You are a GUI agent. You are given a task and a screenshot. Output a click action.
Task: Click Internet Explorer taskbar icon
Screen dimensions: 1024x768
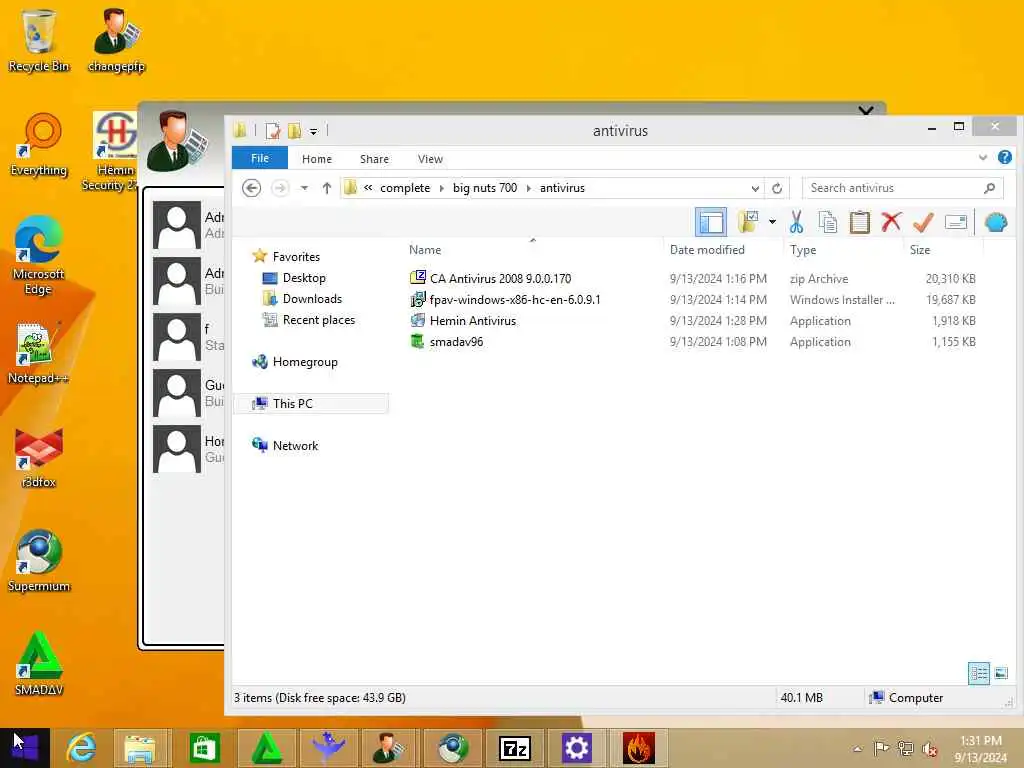[81, 748]
